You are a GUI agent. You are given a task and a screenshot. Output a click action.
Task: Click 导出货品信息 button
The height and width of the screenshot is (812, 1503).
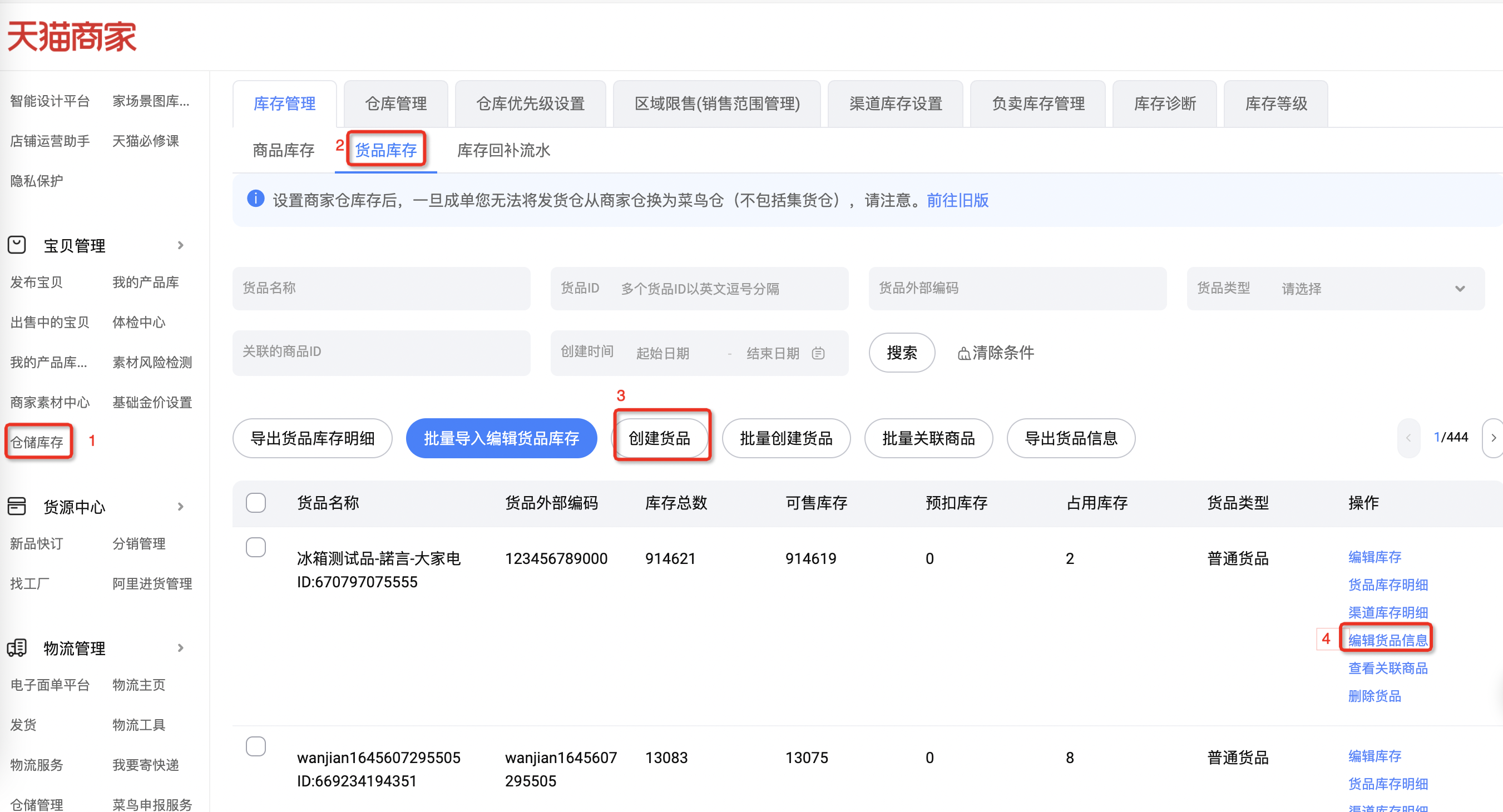tap(1071, 438)
